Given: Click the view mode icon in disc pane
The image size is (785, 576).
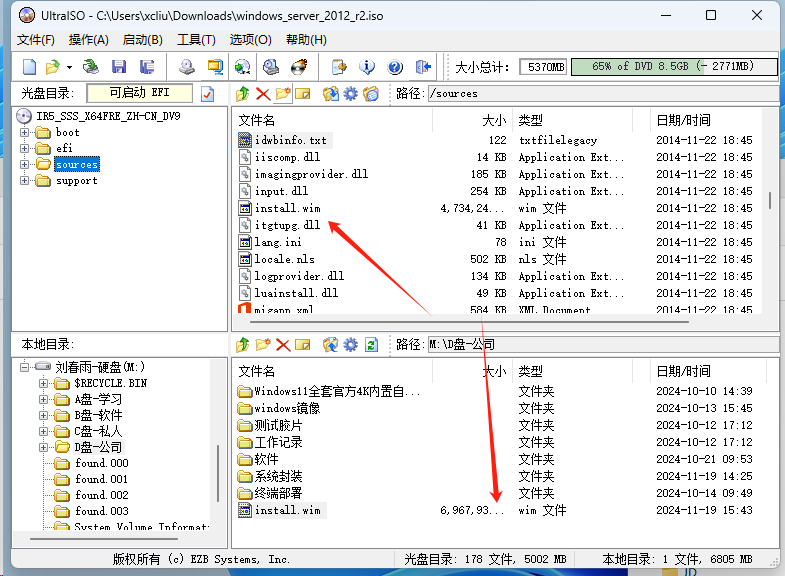Looking at the screenshot, I should coord(371,94).
